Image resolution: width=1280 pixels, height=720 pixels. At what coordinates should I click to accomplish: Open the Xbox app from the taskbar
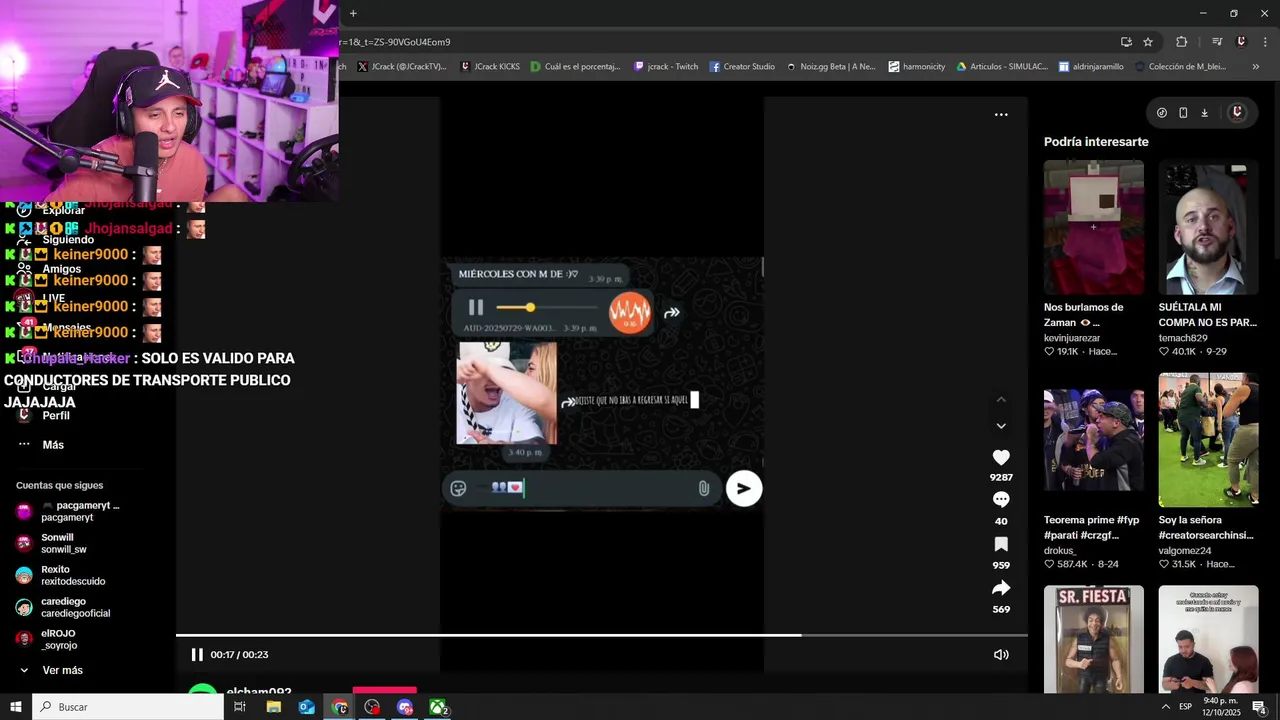[438, 707]
